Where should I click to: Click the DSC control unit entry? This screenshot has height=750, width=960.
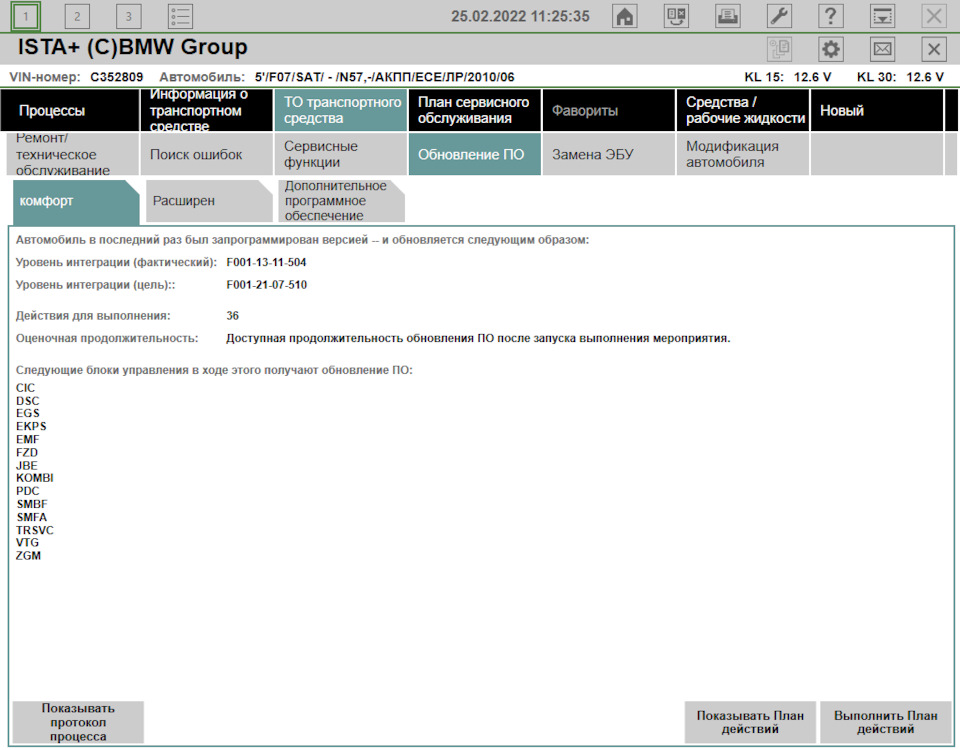coord(28,401)
